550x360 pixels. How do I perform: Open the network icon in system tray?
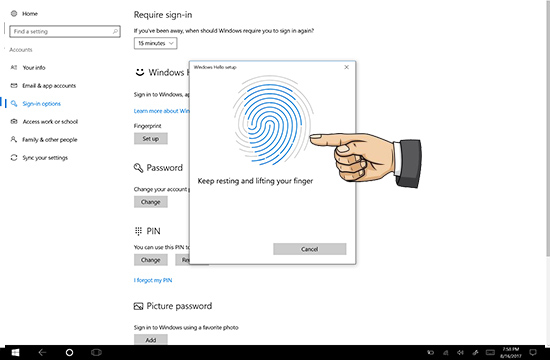pos(445,353)
